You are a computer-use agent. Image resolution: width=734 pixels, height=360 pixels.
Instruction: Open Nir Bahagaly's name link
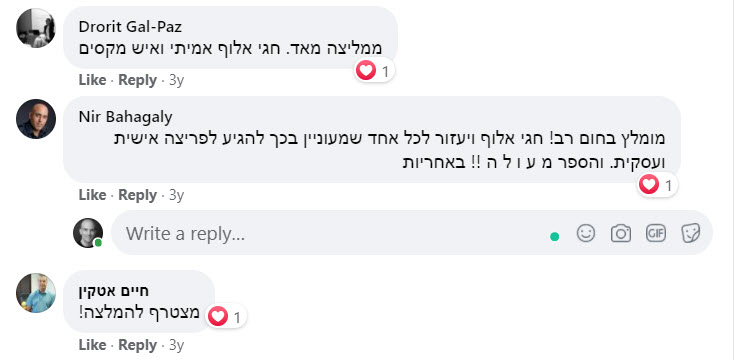(x=125, y=117)
